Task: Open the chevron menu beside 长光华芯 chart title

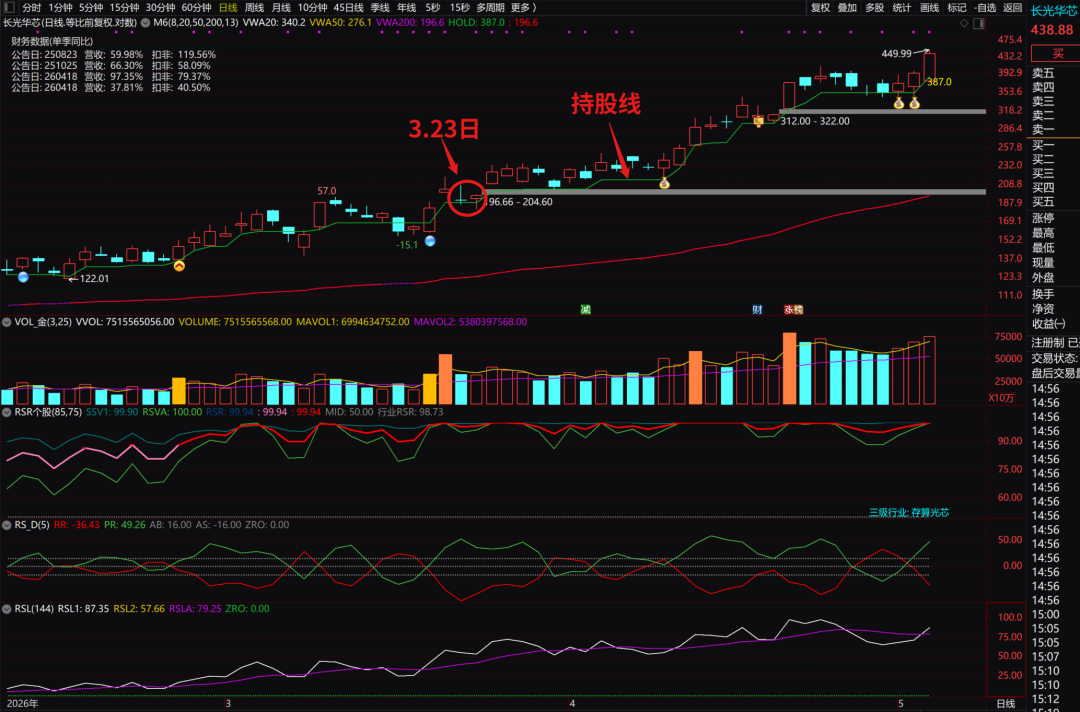Action: (145, 23)
